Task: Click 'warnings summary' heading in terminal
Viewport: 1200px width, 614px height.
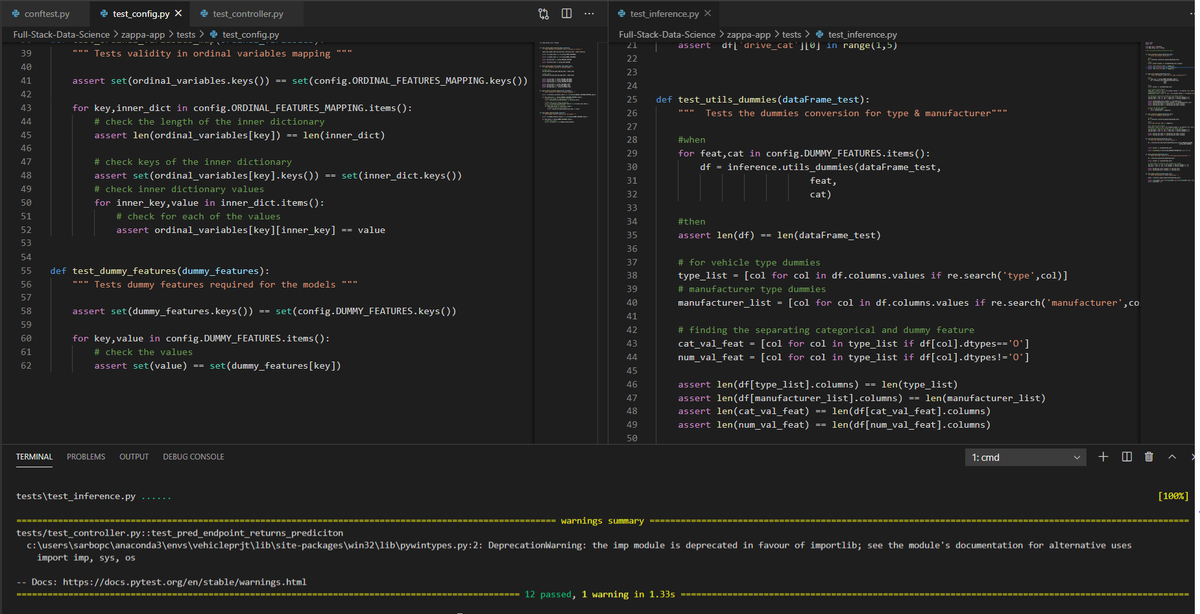Action: click(602, 521)
